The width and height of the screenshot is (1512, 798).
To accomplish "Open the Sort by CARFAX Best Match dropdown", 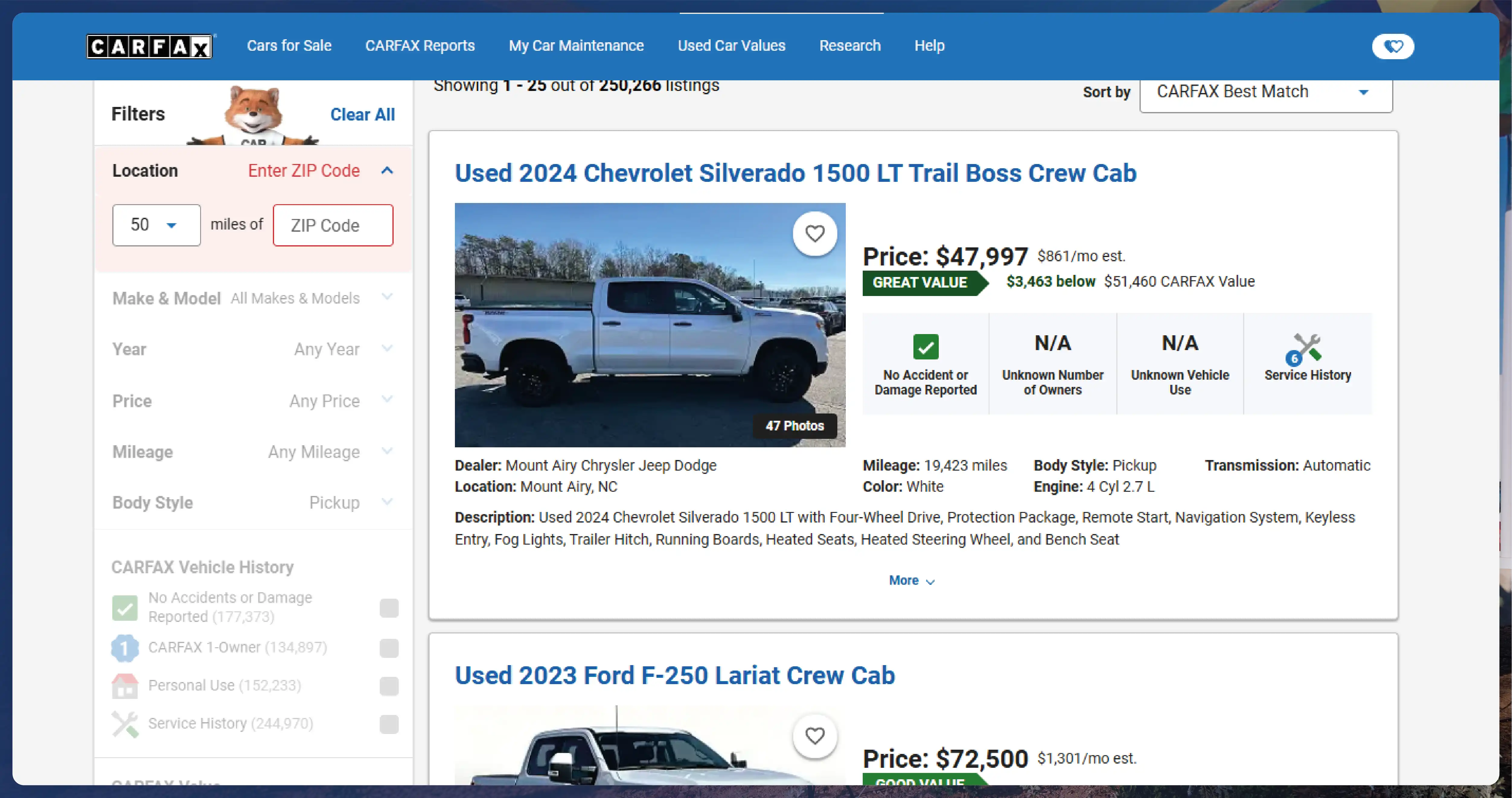I will [x=1266, y=93].
